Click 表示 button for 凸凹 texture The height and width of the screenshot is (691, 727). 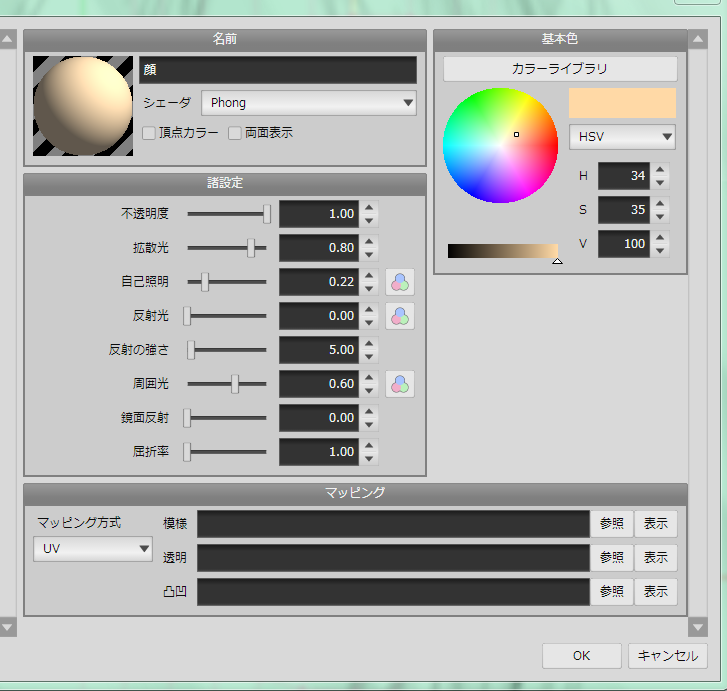[x=656, y=592]
